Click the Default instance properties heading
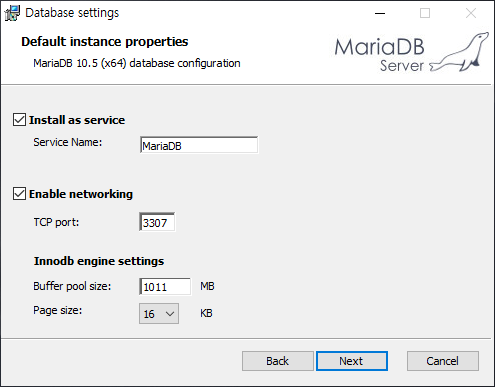Image resolution: width=495 pixels, height=387 pixels. click(x=105, y=42)
